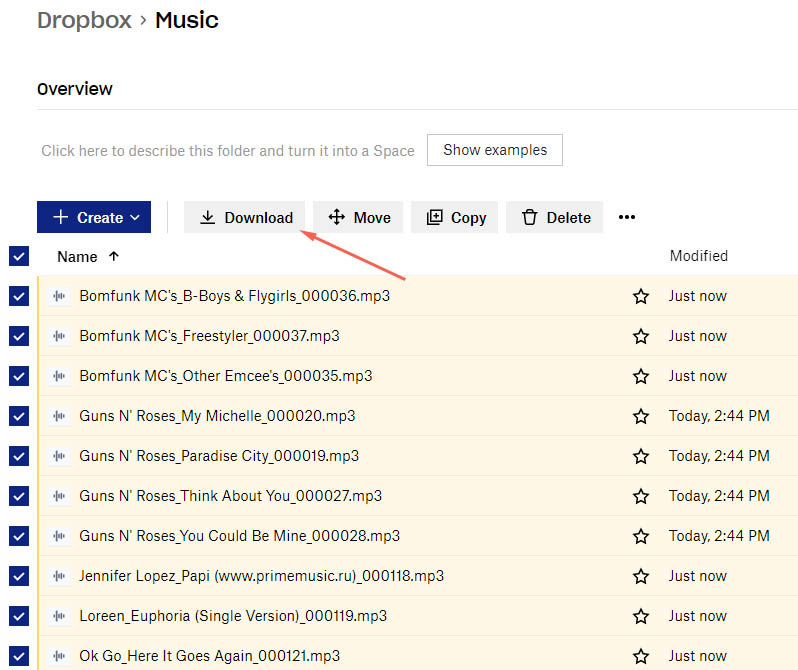This screenshot has height=670, width=798.
Task: Uncheck Bomfunk MC's_Other Emcee's checkbox
Action: point(19,376)
